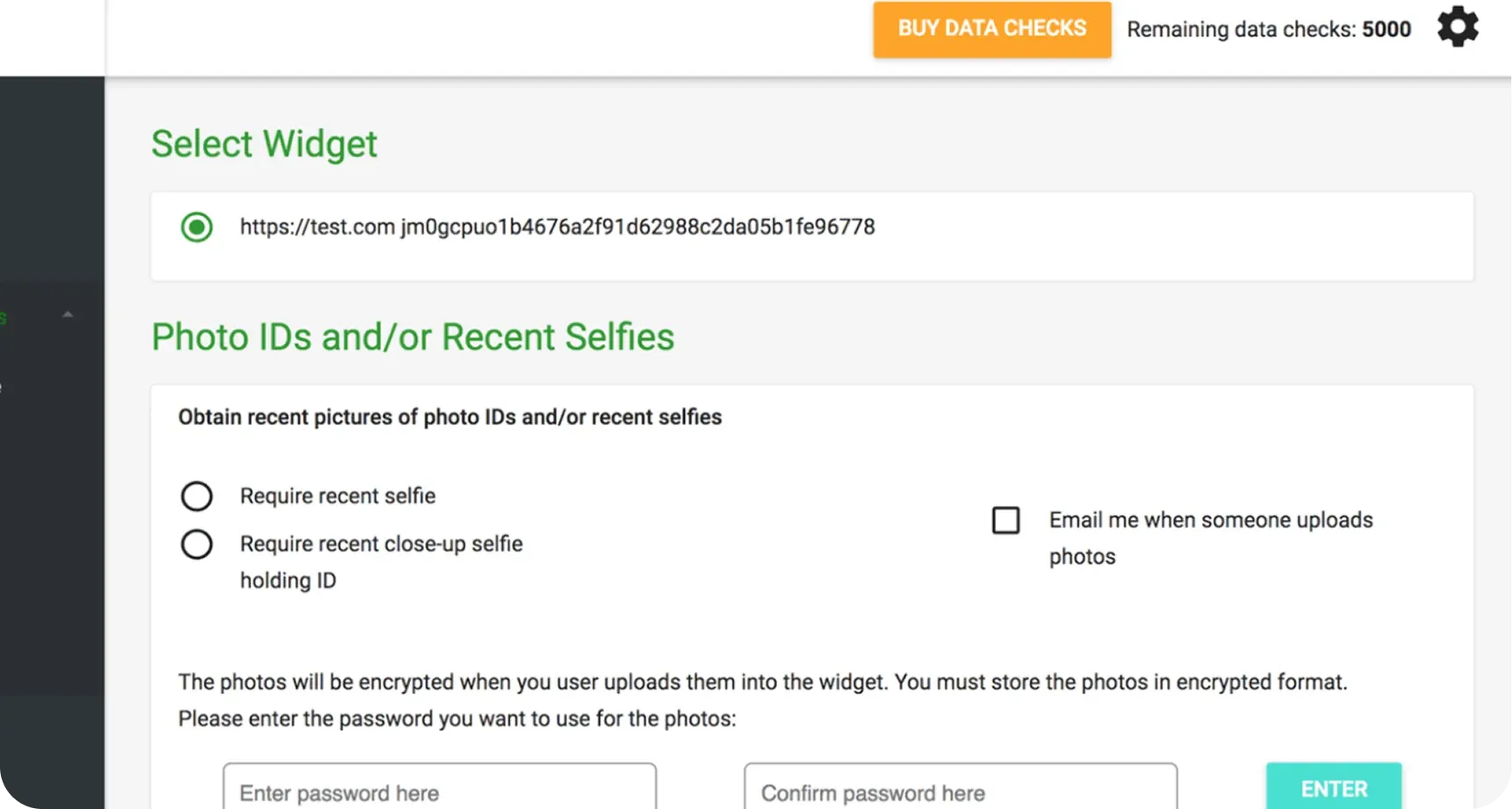Image resolution: width=1512 pixels, height=809 pixels.
Task: Click the green highlighted sidebar menu item
Action: pyautogui.click(x=4, y=318)
